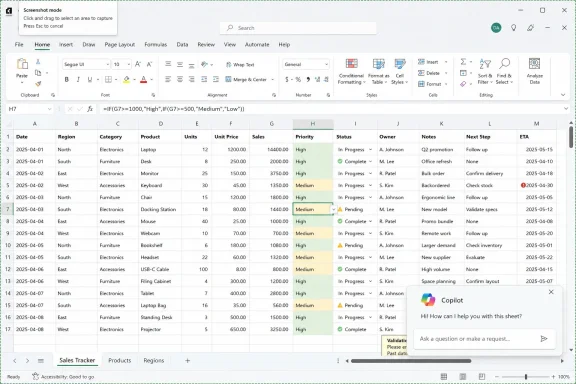
Task: Toggle bold formatting
Action: point(66,79)
